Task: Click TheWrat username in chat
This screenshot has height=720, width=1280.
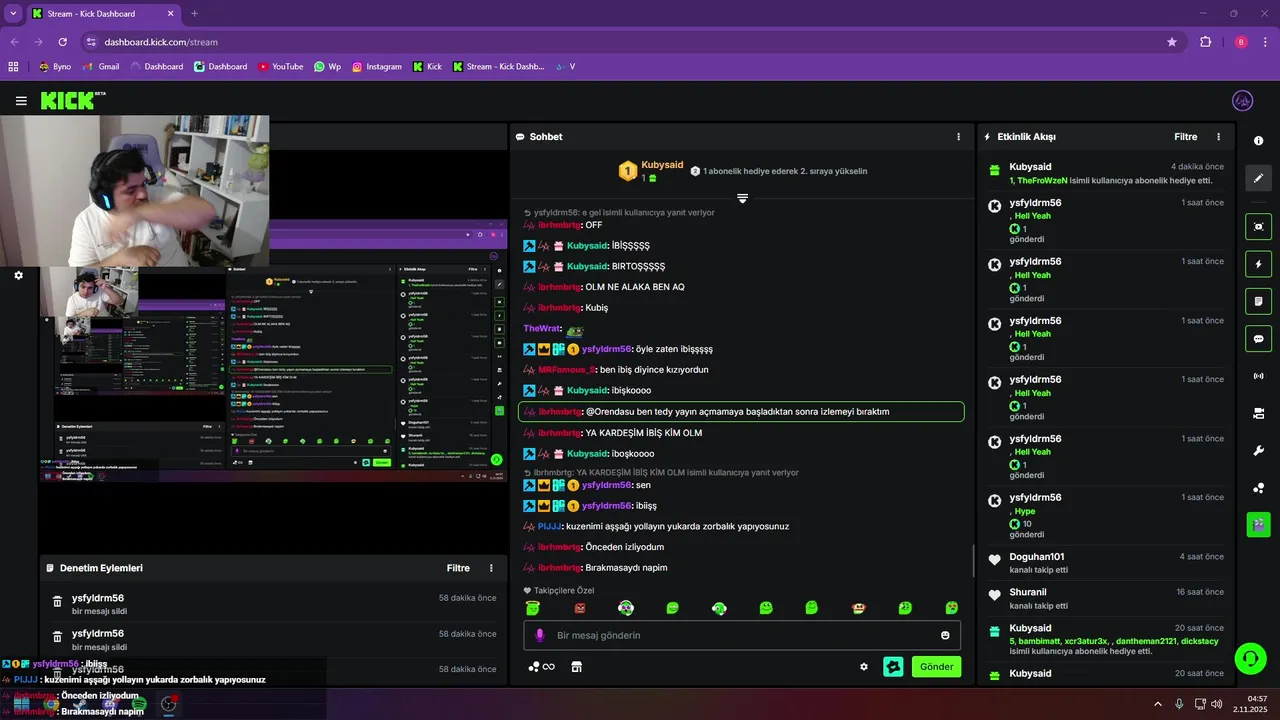Action: [542, 328]
